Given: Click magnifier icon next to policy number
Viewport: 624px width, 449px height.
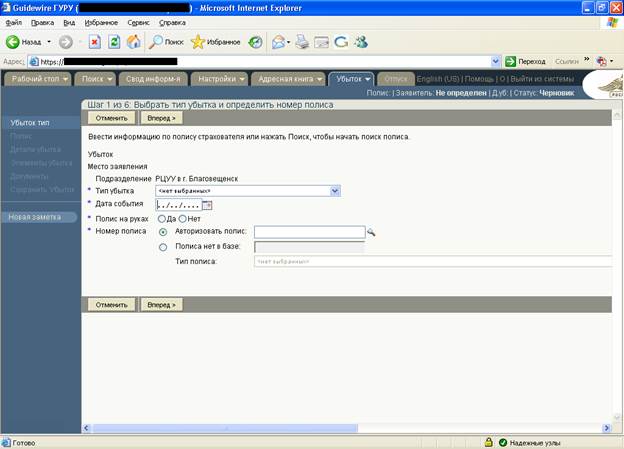Looking at the screenshot, I should (x=371, y=232).
